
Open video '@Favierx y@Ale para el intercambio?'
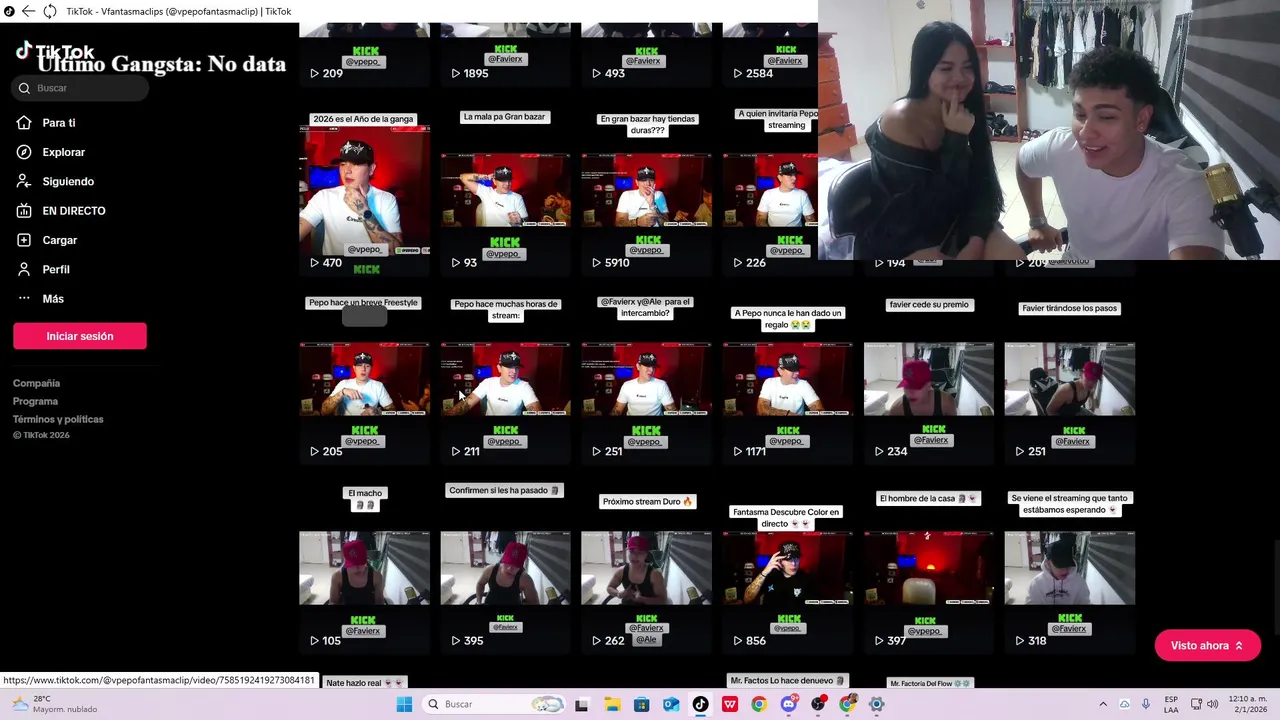(646, 379)
